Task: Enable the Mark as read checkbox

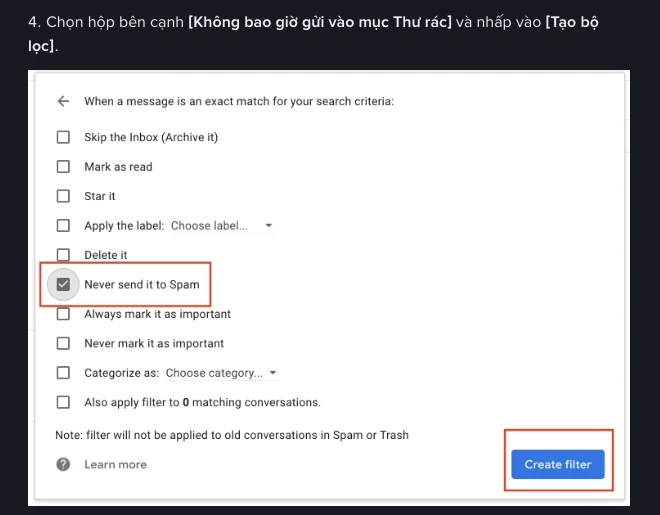Action: [x=63, y=167]
